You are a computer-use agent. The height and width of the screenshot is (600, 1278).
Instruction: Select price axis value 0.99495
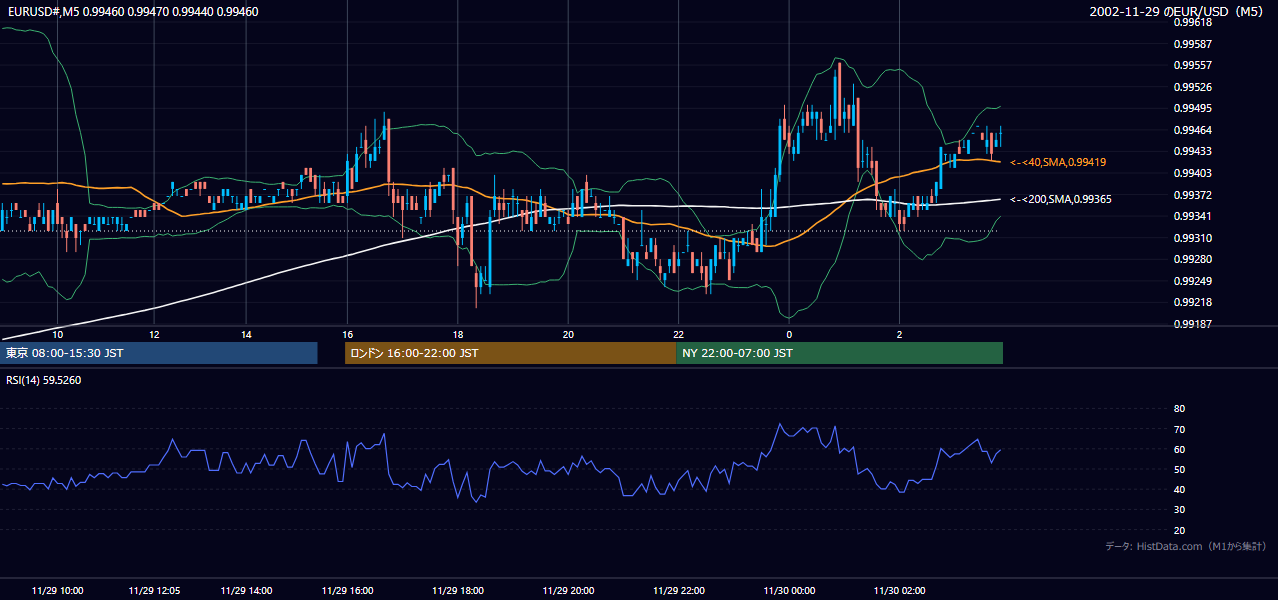pos(1192,109)
